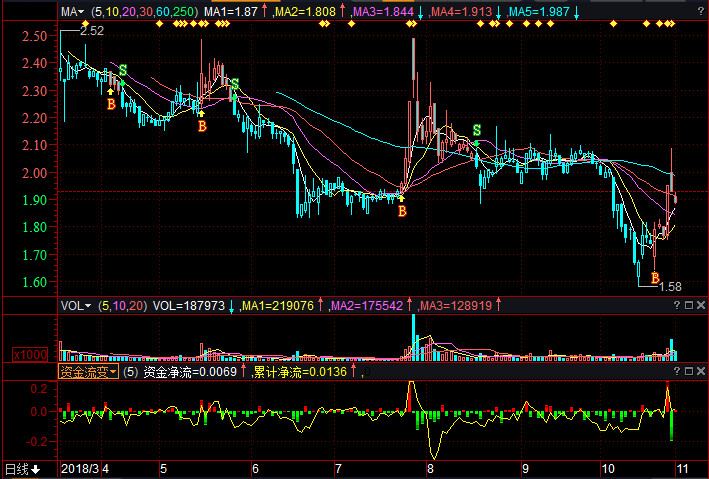This screenshot has width=709, height=479.
Task: Click the MA4=1.913 value label
Action: pos(461,12)
